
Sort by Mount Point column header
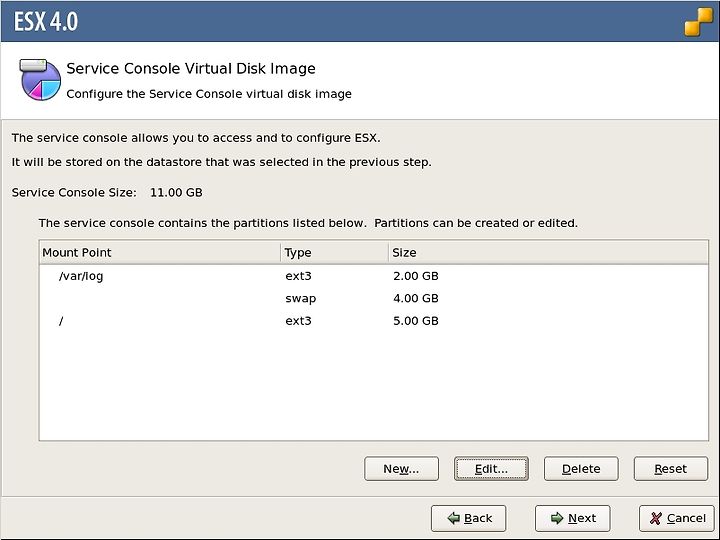[160, 253]
